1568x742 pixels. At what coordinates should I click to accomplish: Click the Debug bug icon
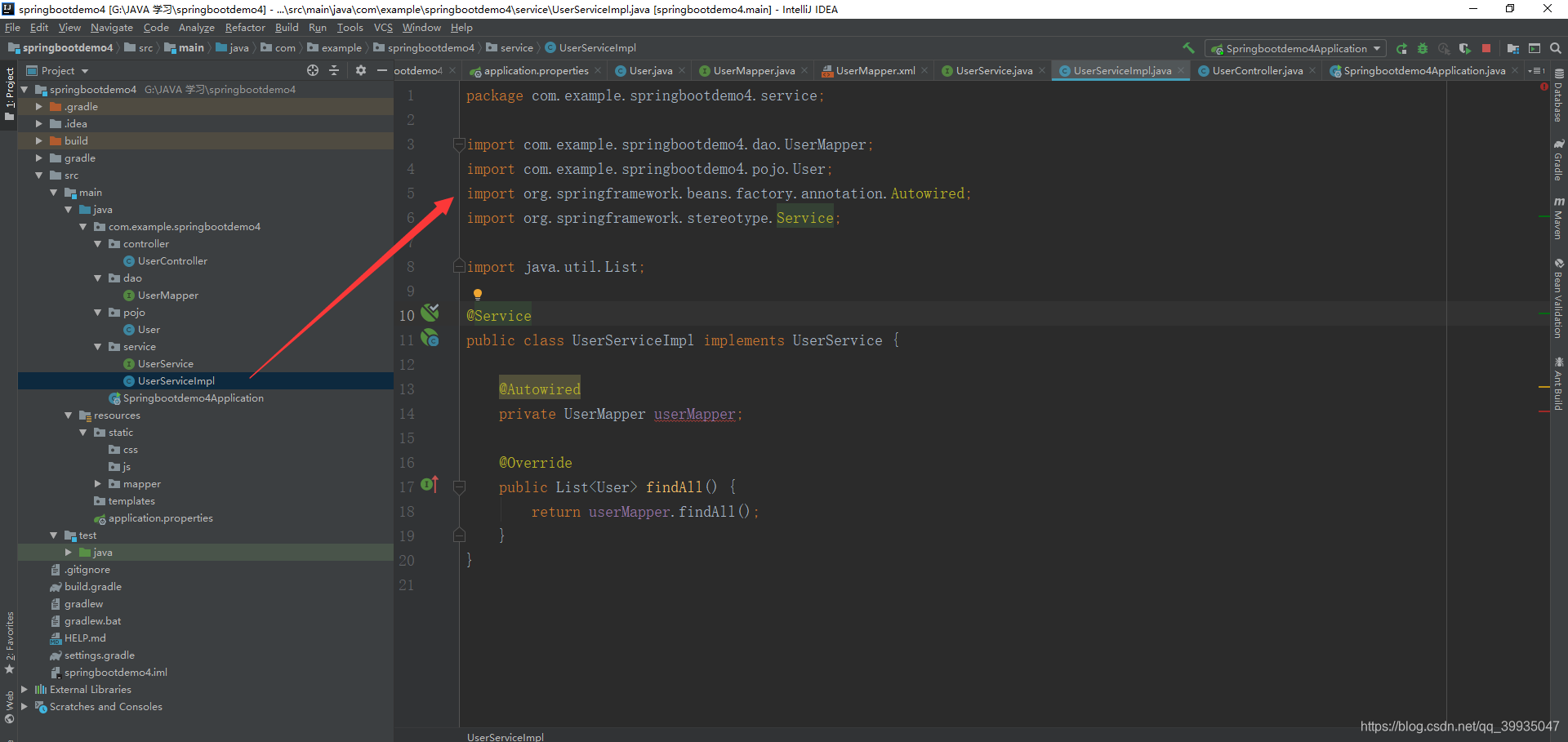point(1423,48)
